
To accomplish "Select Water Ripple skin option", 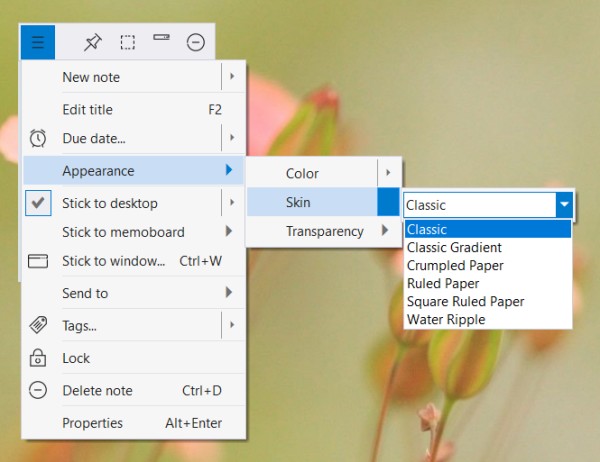I will coord(488,319).
